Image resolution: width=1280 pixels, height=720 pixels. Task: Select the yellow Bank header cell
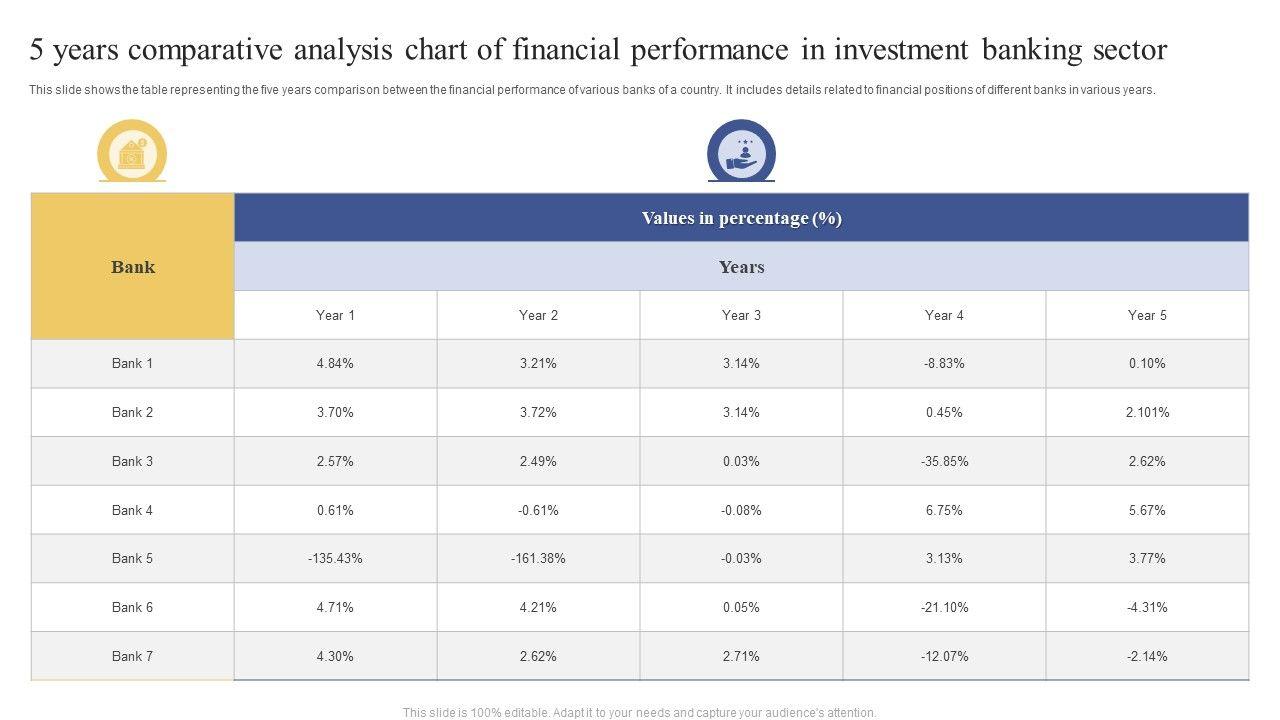point(133,267)
